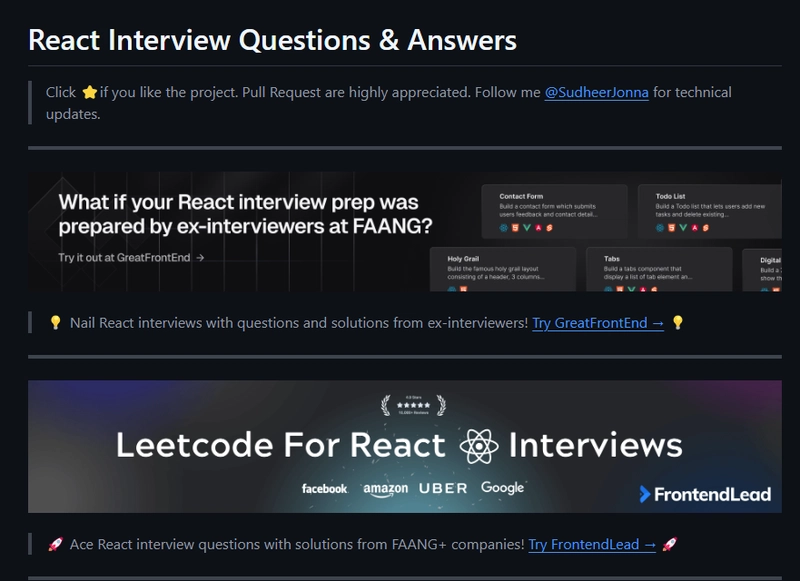The height and width of the screenshot is (581, 800).
Task: Follow the Try GreatFrontEnd link
Action: coord(598,323)
